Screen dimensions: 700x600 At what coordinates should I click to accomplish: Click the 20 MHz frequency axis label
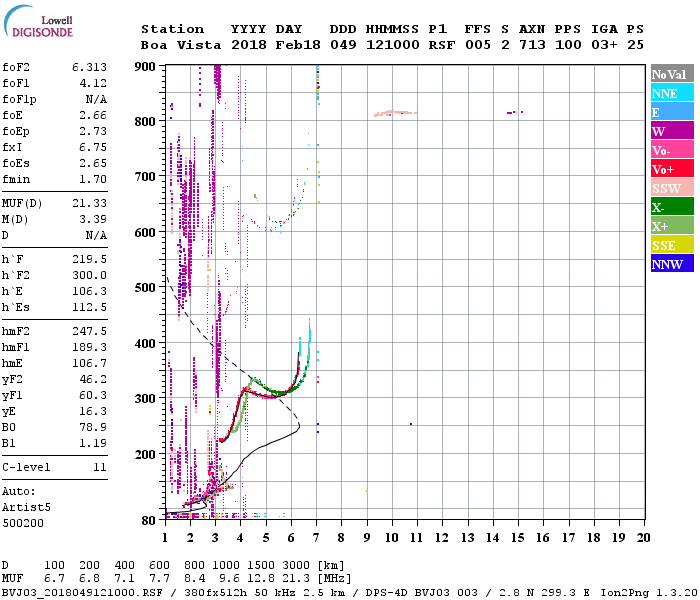coord(643,538)
